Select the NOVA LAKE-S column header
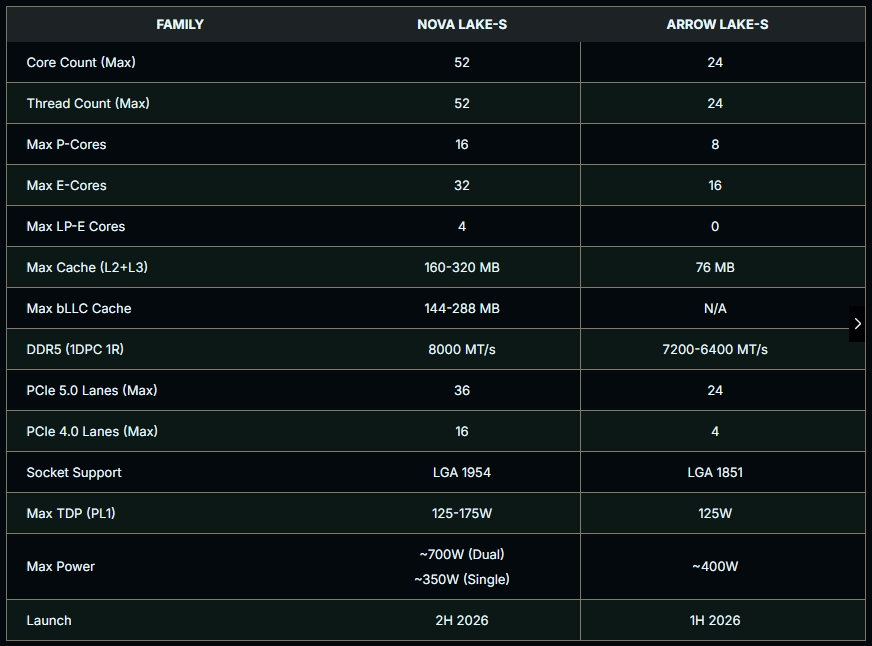 pos(462,24)
